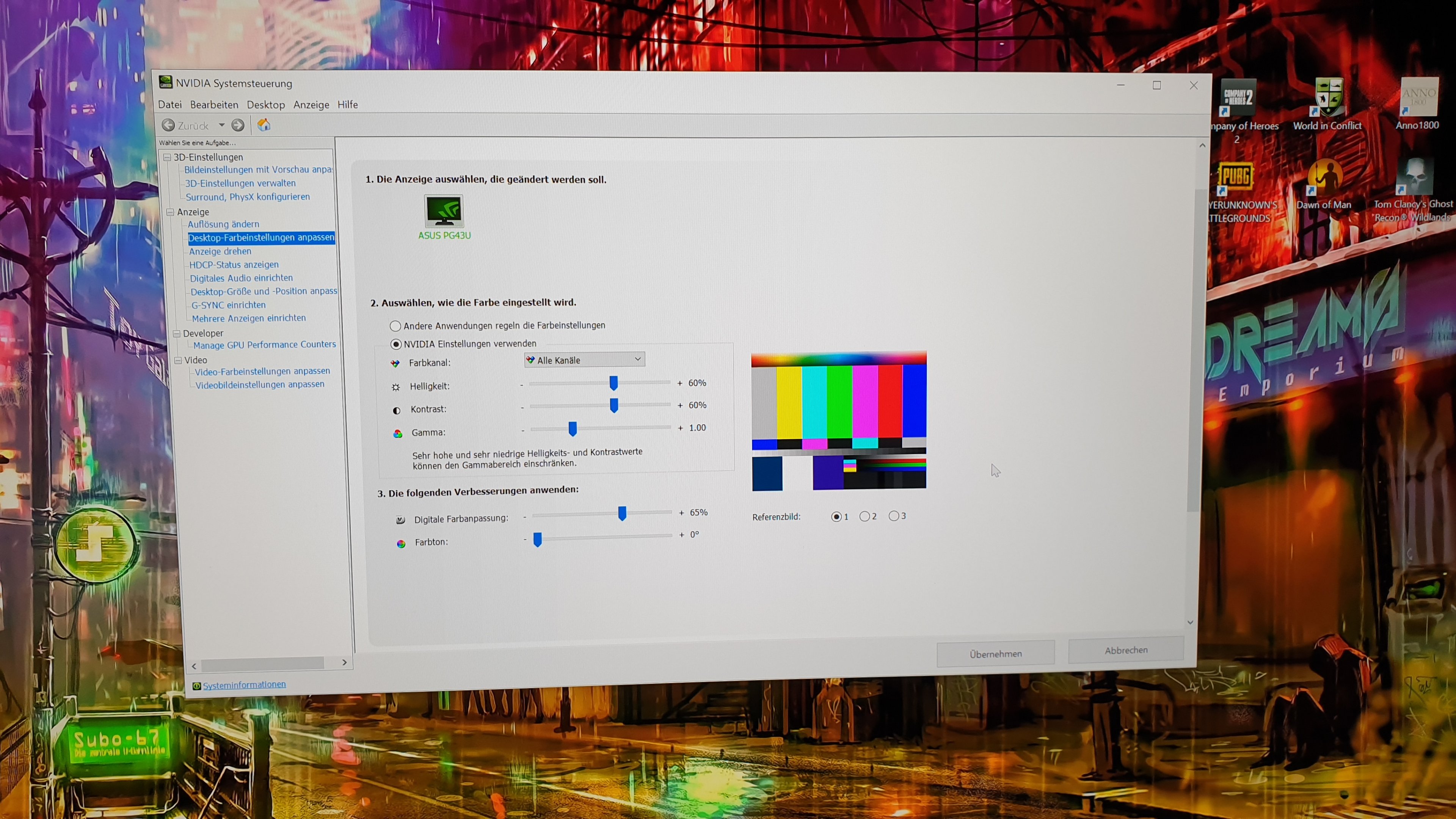
Task: Click the Digitale Farbanpassung slider handle
Action: 622,513
